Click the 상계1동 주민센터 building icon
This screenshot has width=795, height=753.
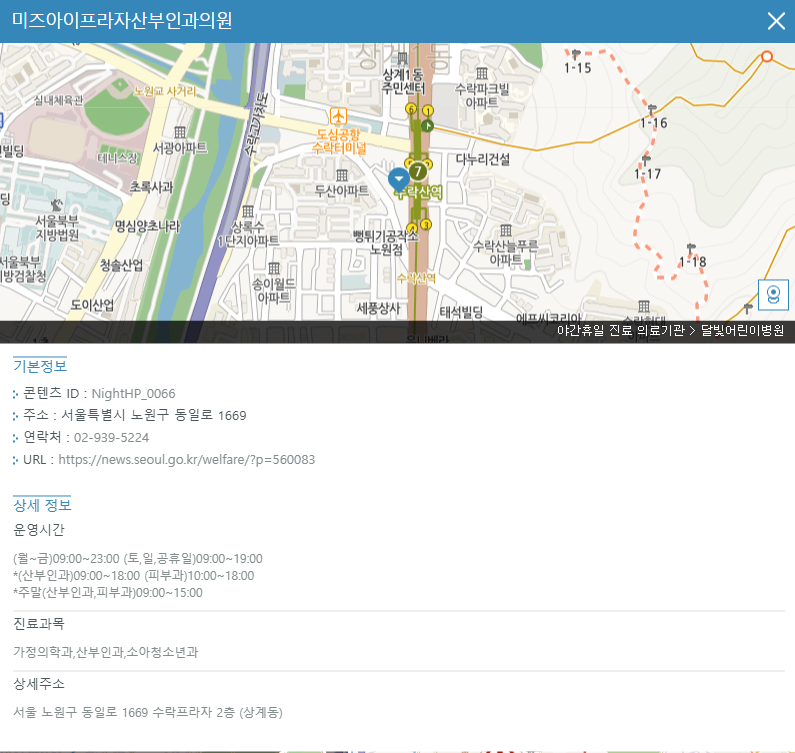pos(402,59)
